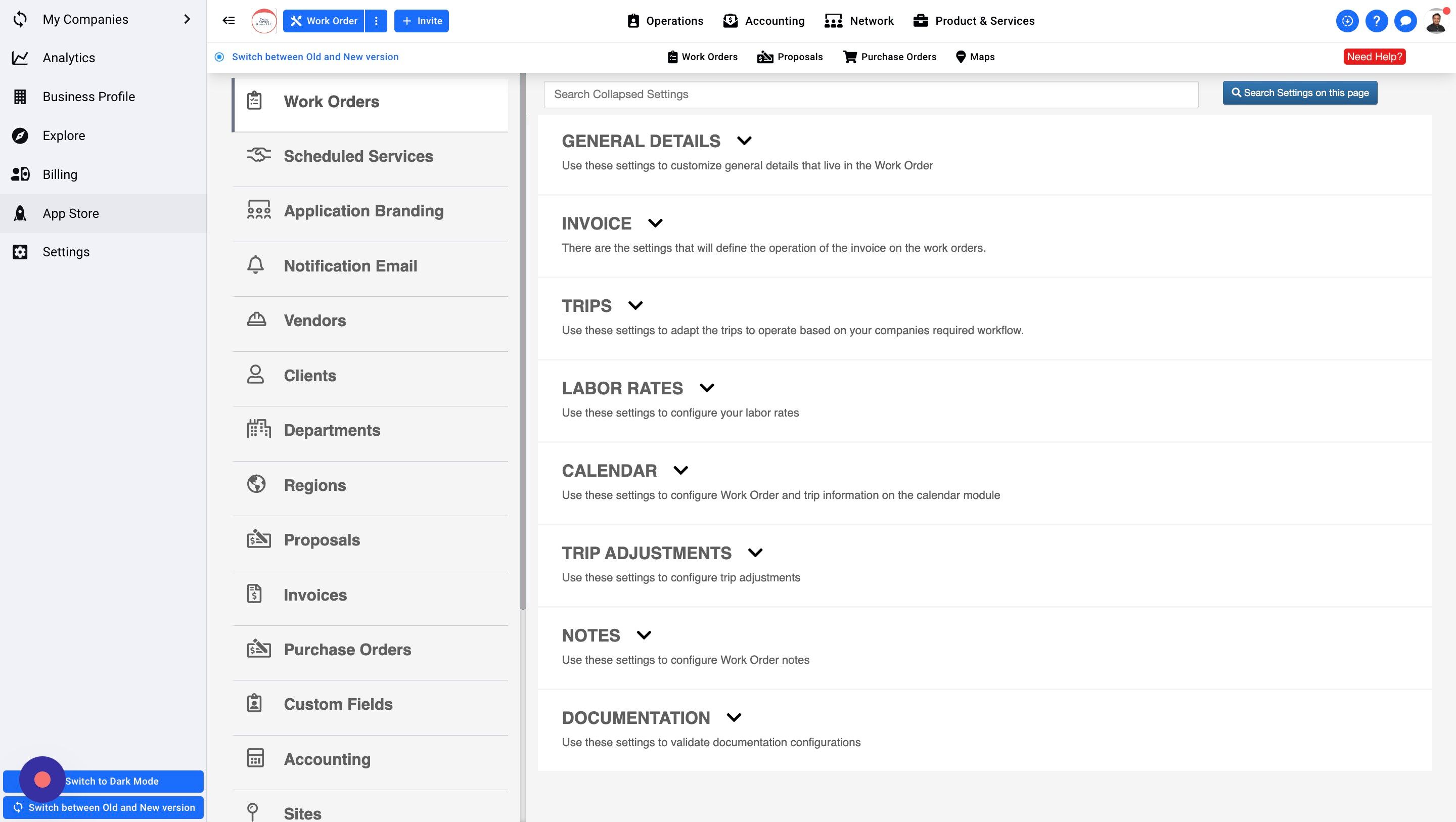Click the blue download circle icon
1456x822 pixels.
click(x=1347, y=21)
